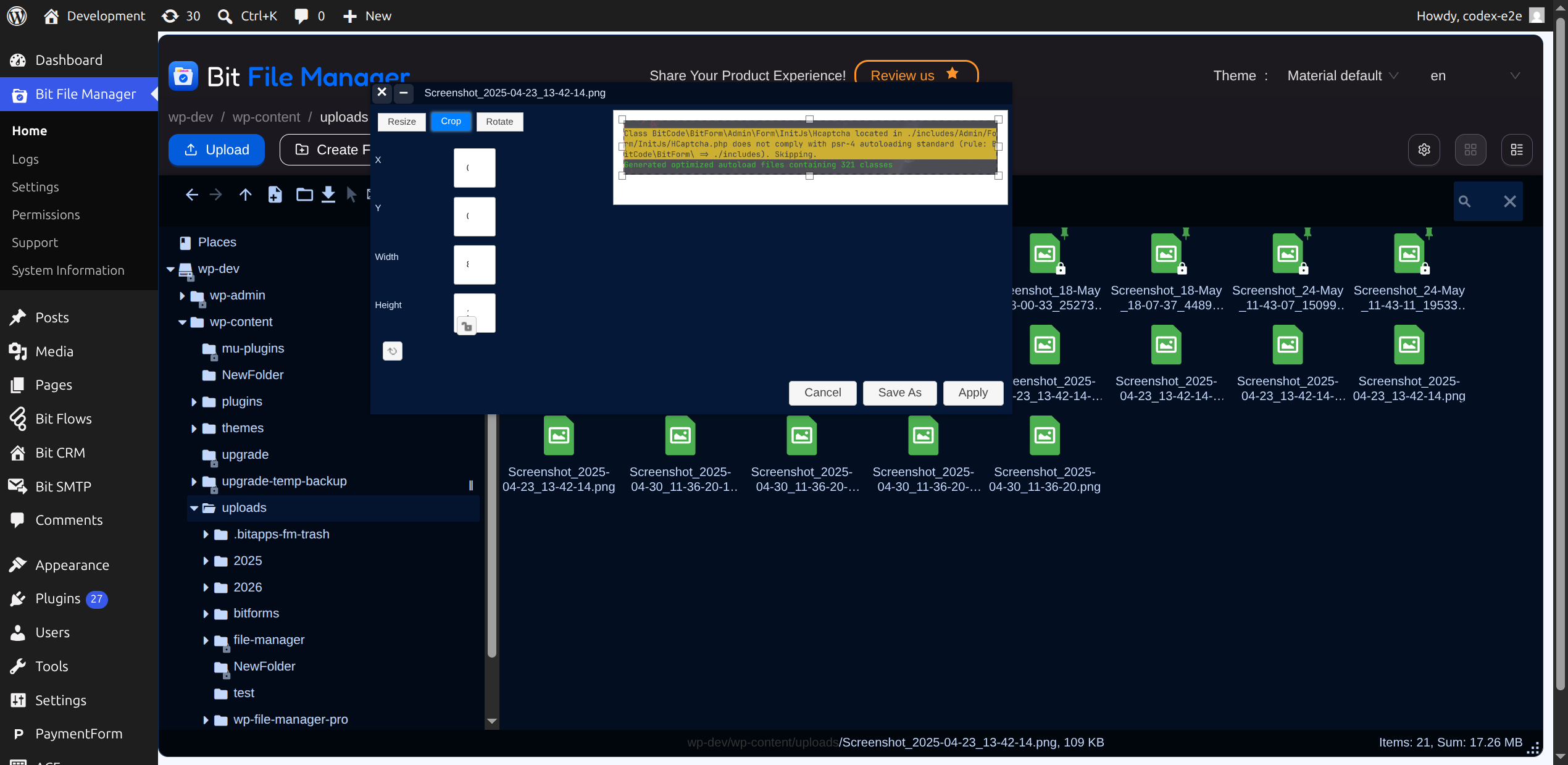The image size is (1568, 765).
Task: Click the Apply button
Action: point(973,393)
